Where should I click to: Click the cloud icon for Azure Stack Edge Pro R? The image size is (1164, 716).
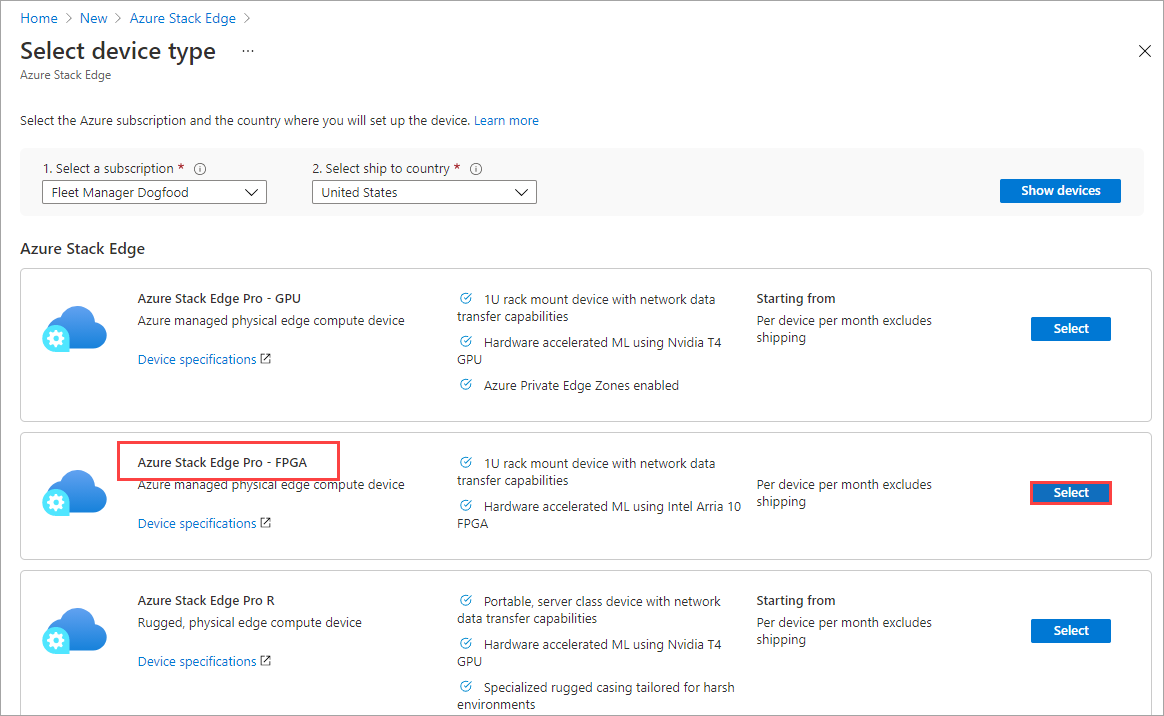75,629
